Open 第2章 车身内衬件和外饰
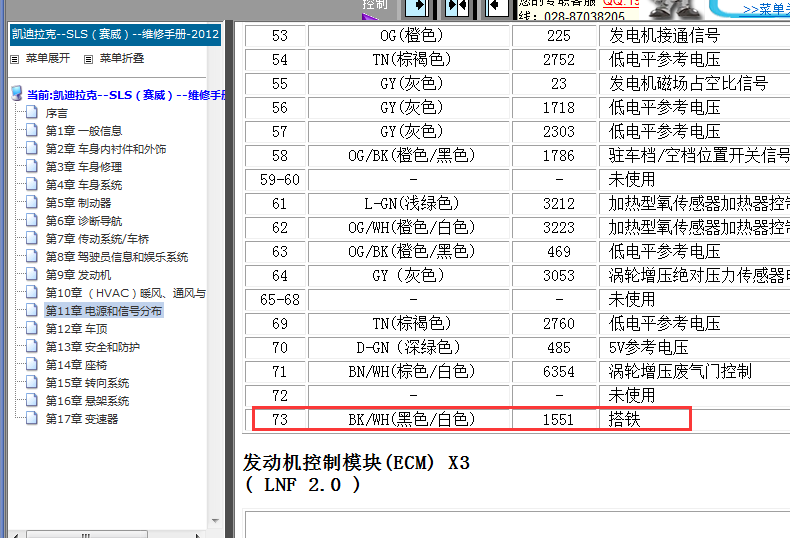This screenshot has width=790, height=538. click(x=105, y=149)
